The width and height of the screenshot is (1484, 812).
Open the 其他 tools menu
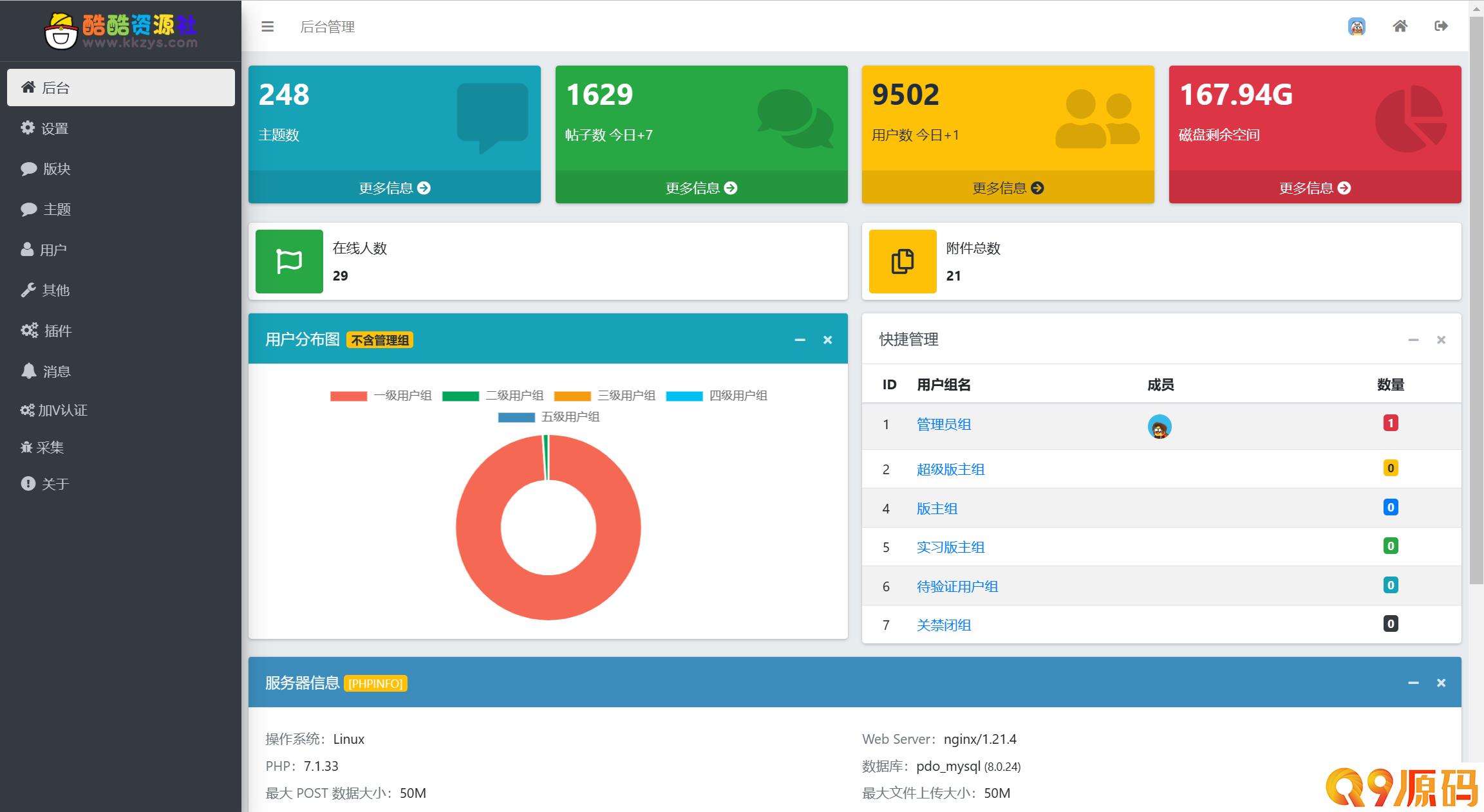tap(121, 290)
